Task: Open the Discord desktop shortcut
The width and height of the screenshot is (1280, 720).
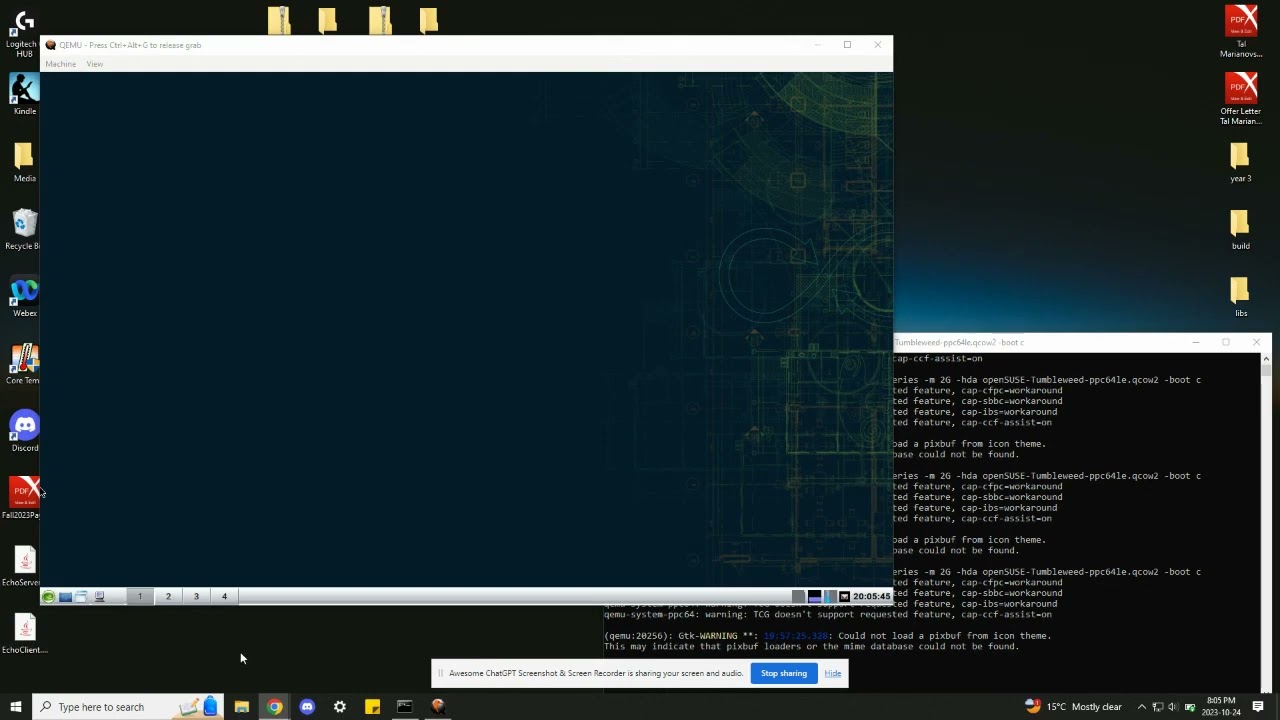Action: pyautogui.click(x=24, y=432)
